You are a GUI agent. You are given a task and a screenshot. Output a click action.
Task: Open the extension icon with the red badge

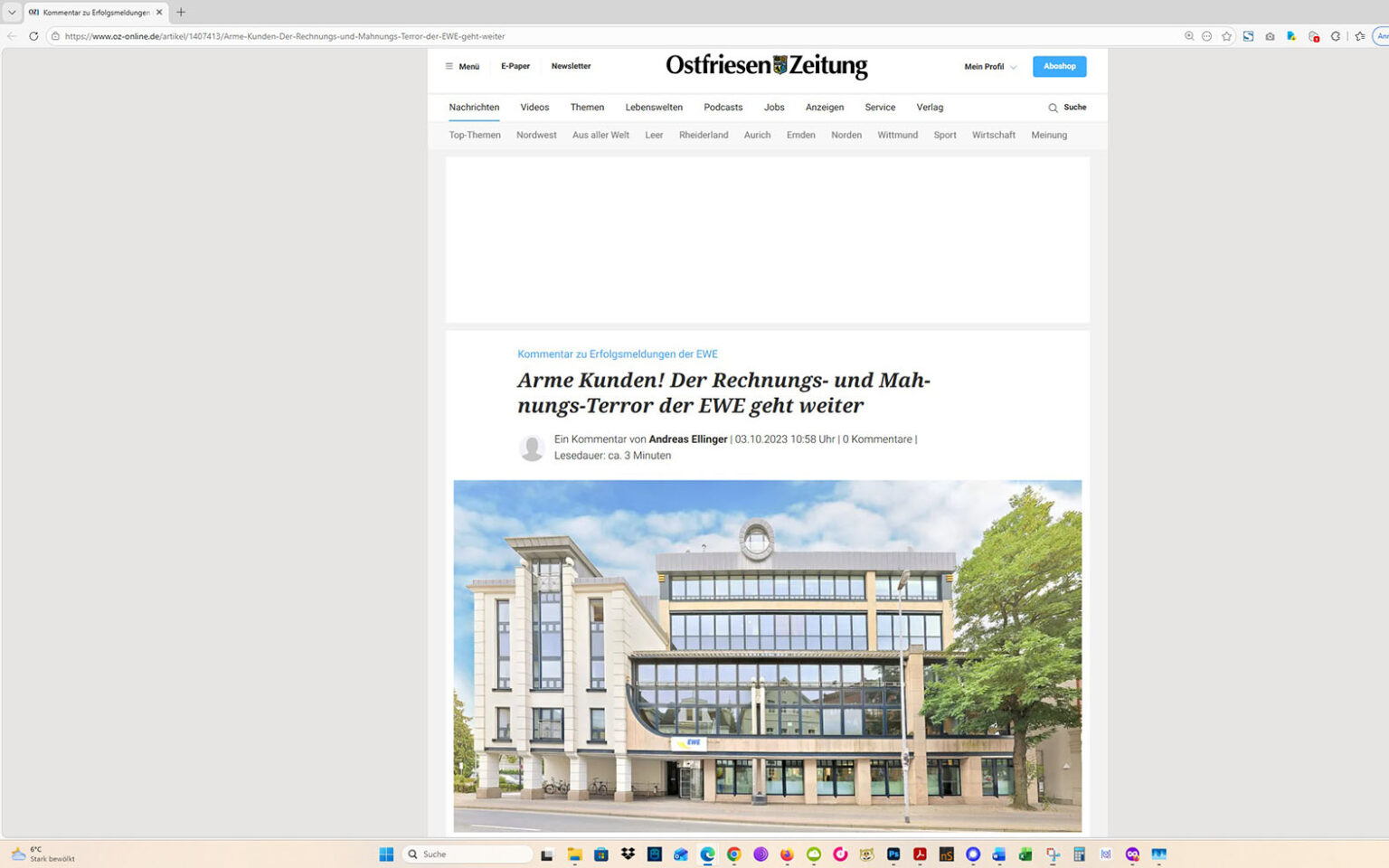click(x=1313, y=36)
